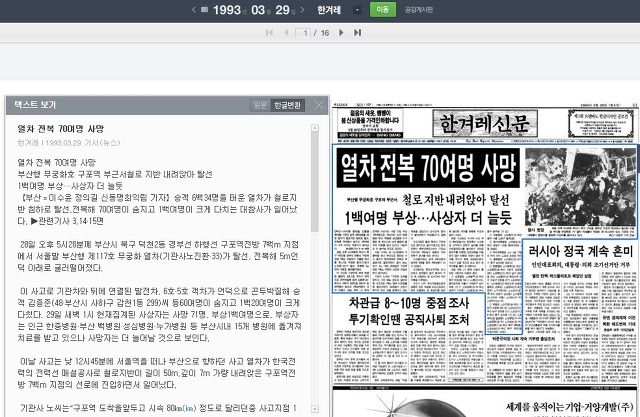This screenshot has height=417, width=640.
Task: Open the calendar icon beside 1993
Action: point(205,10)
